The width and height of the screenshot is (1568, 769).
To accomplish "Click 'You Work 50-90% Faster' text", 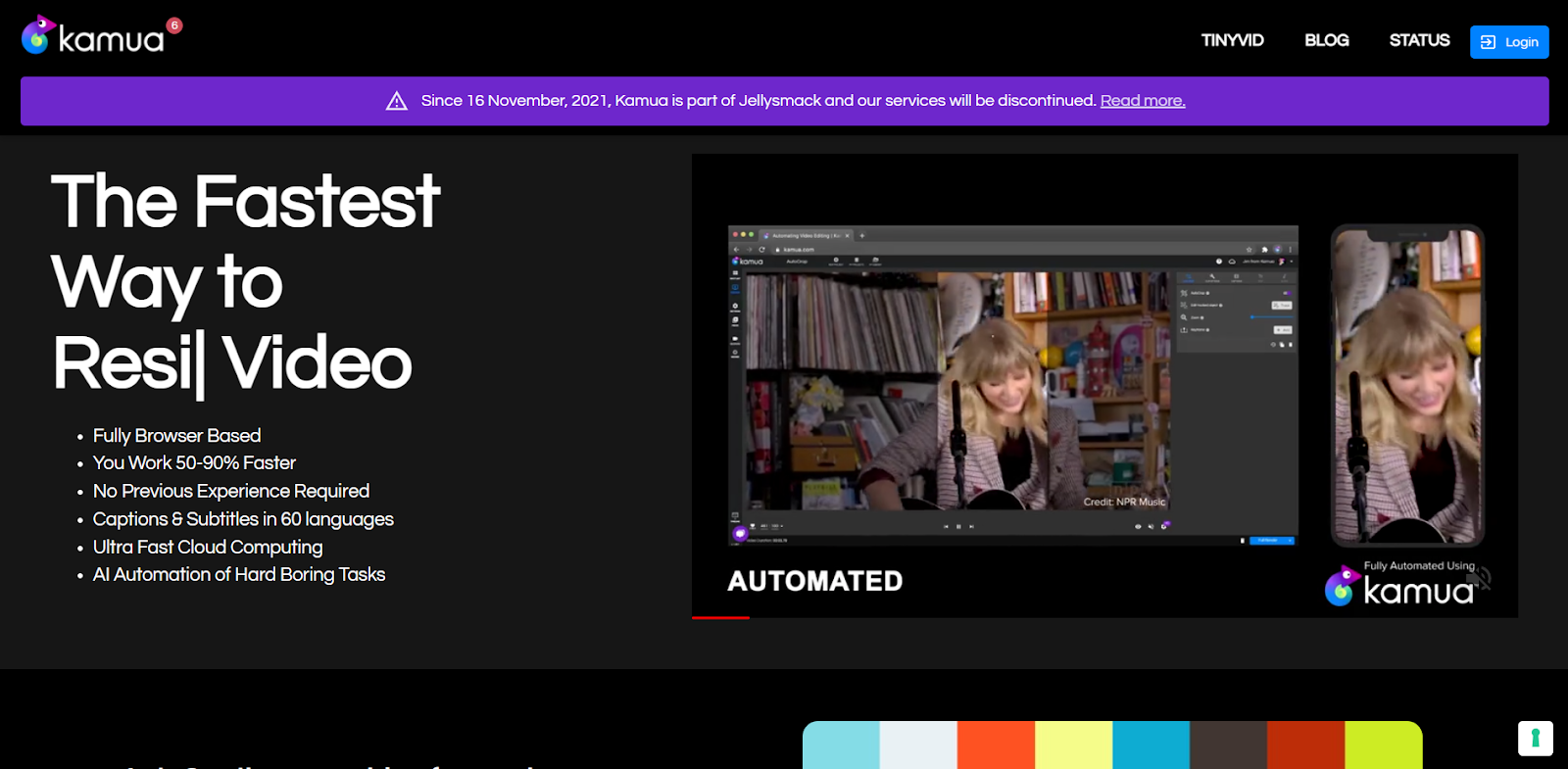I will [x=194, y=463].
